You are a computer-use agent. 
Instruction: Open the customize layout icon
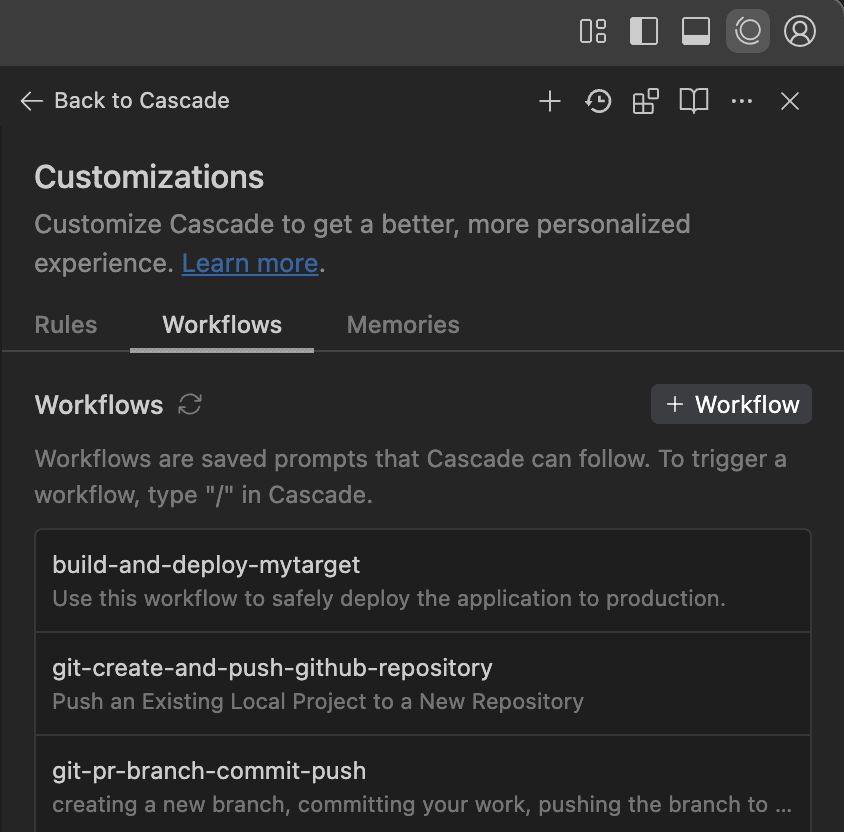pyautogui.click(x=593, y=31)
